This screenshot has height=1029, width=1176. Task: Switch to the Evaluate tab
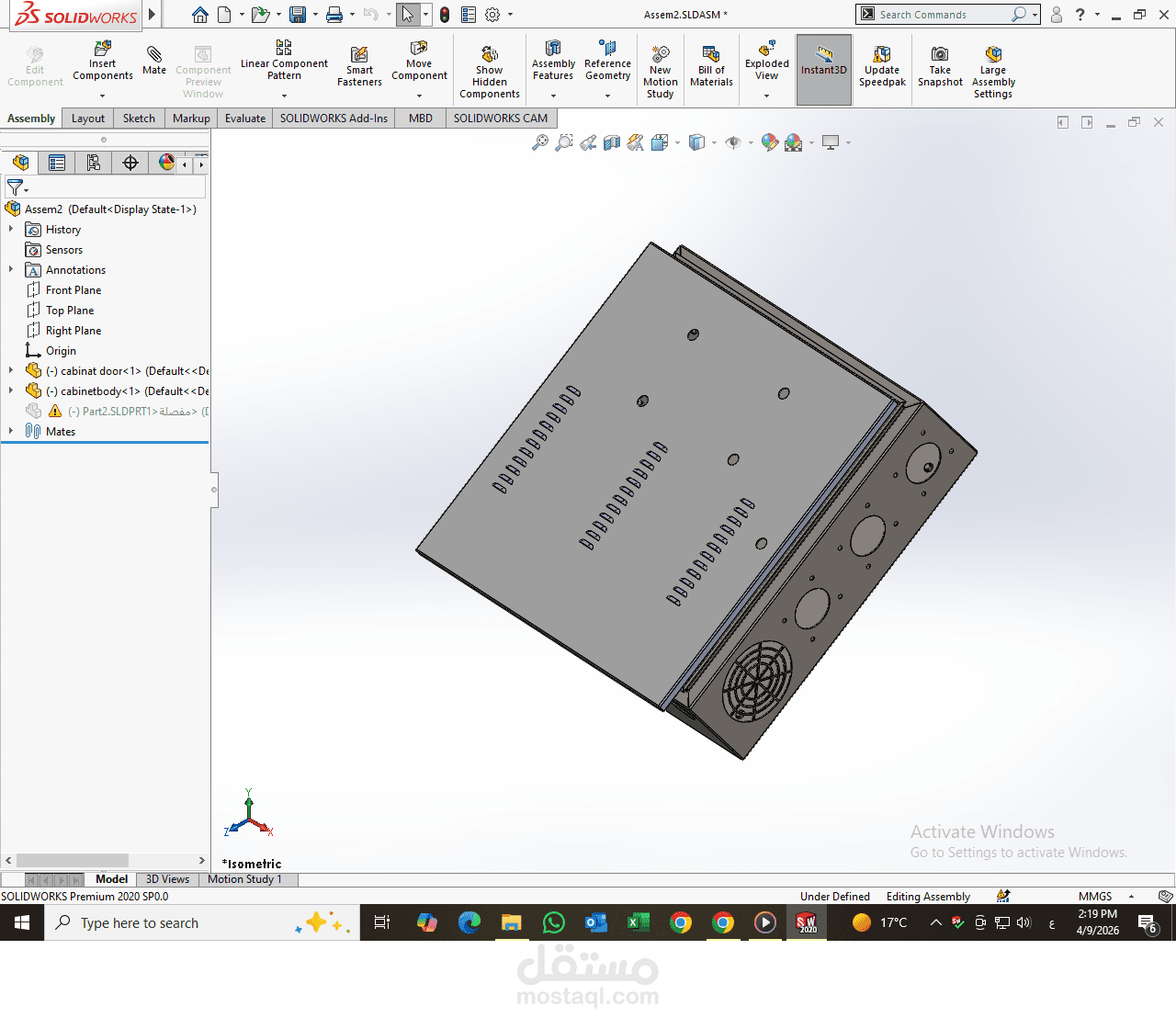click(x=245, y=119)
